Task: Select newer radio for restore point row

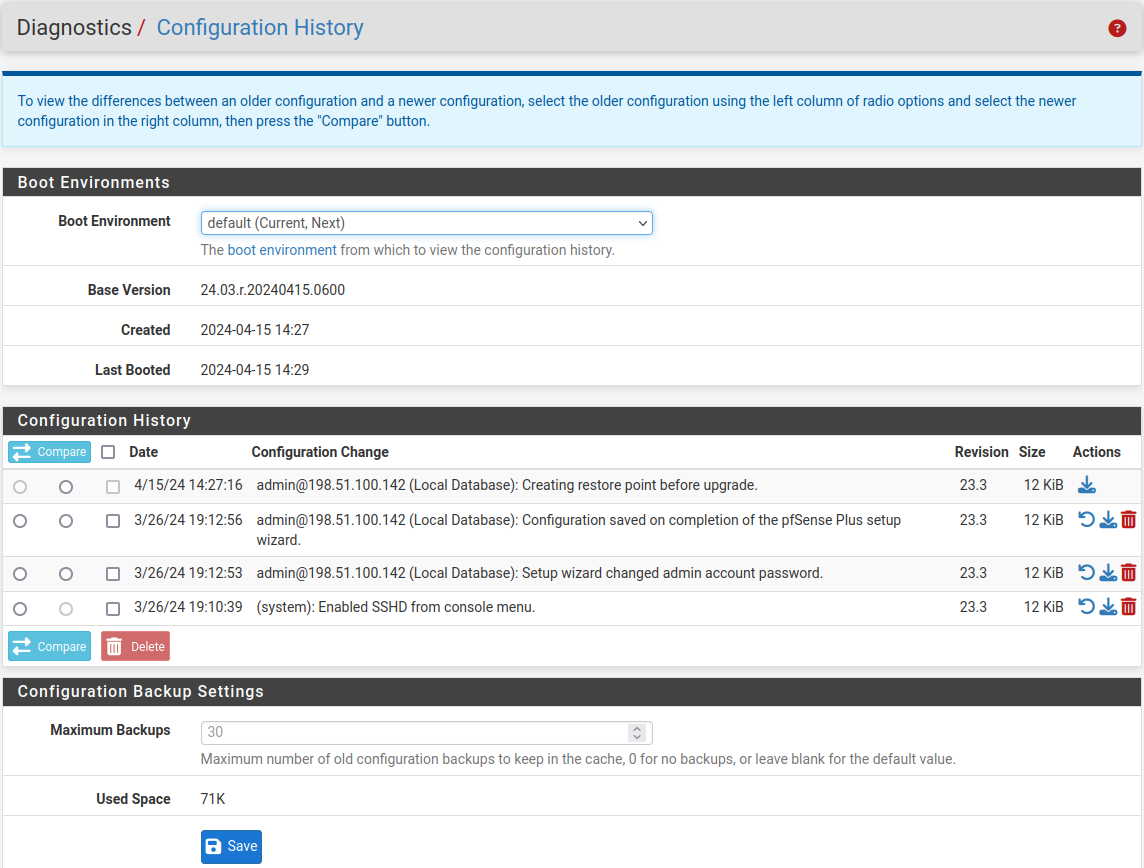Action: click(x=66, y=487)
